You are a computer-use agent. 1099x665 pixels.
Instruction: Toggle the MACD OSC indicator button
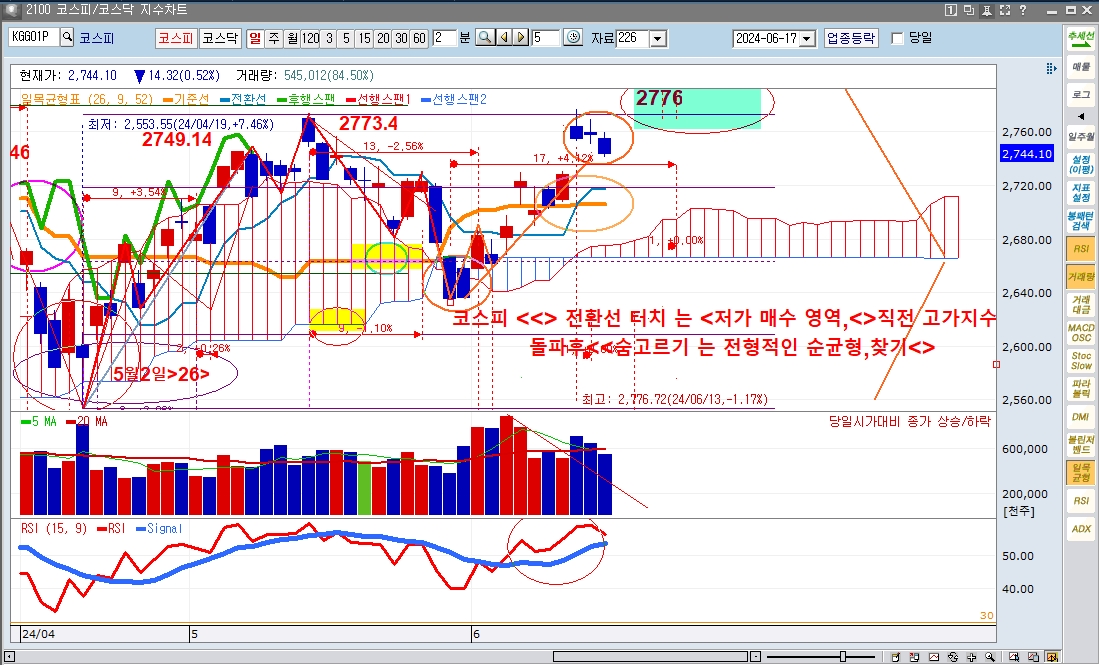pos(1081,332)
